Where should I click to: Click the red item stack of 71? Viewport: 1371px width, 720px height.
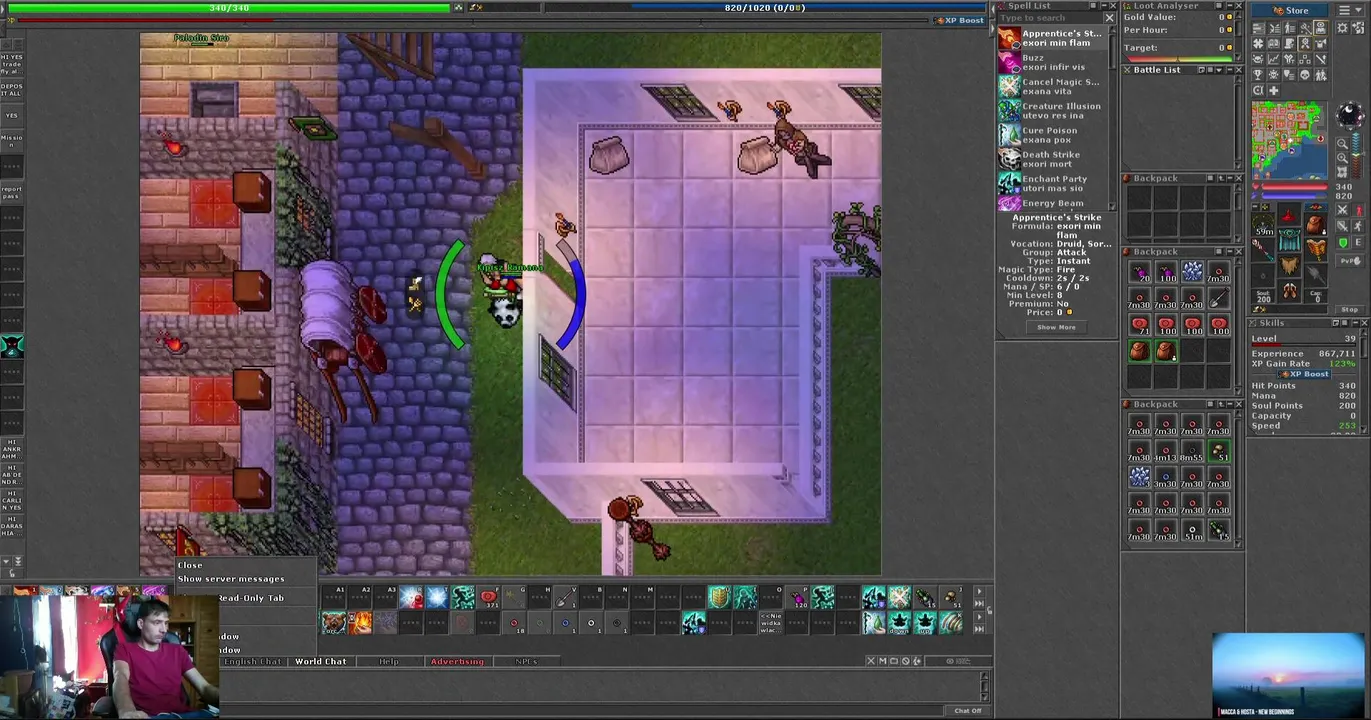[1139, 325]
